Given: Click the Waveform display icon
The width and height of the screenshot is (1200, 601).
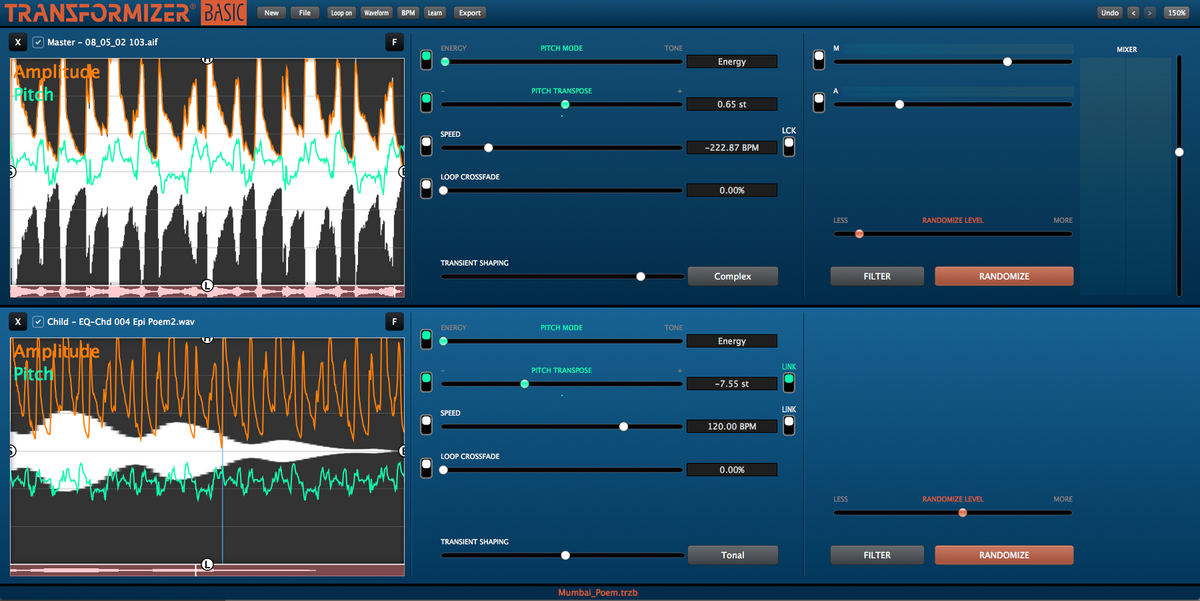Looking at the screenshot, I should 376,12.
